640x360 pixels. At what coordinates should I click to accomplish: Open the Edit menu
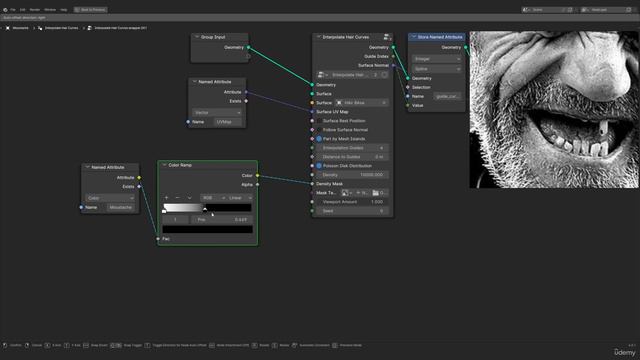(22, 10)
